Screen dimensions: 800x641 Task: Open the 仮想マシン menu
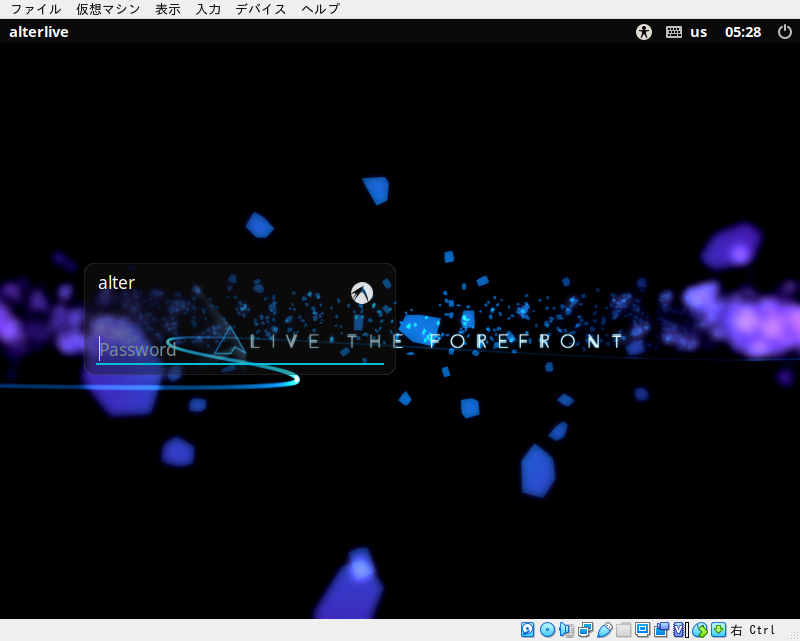click(x=104, y=9)
